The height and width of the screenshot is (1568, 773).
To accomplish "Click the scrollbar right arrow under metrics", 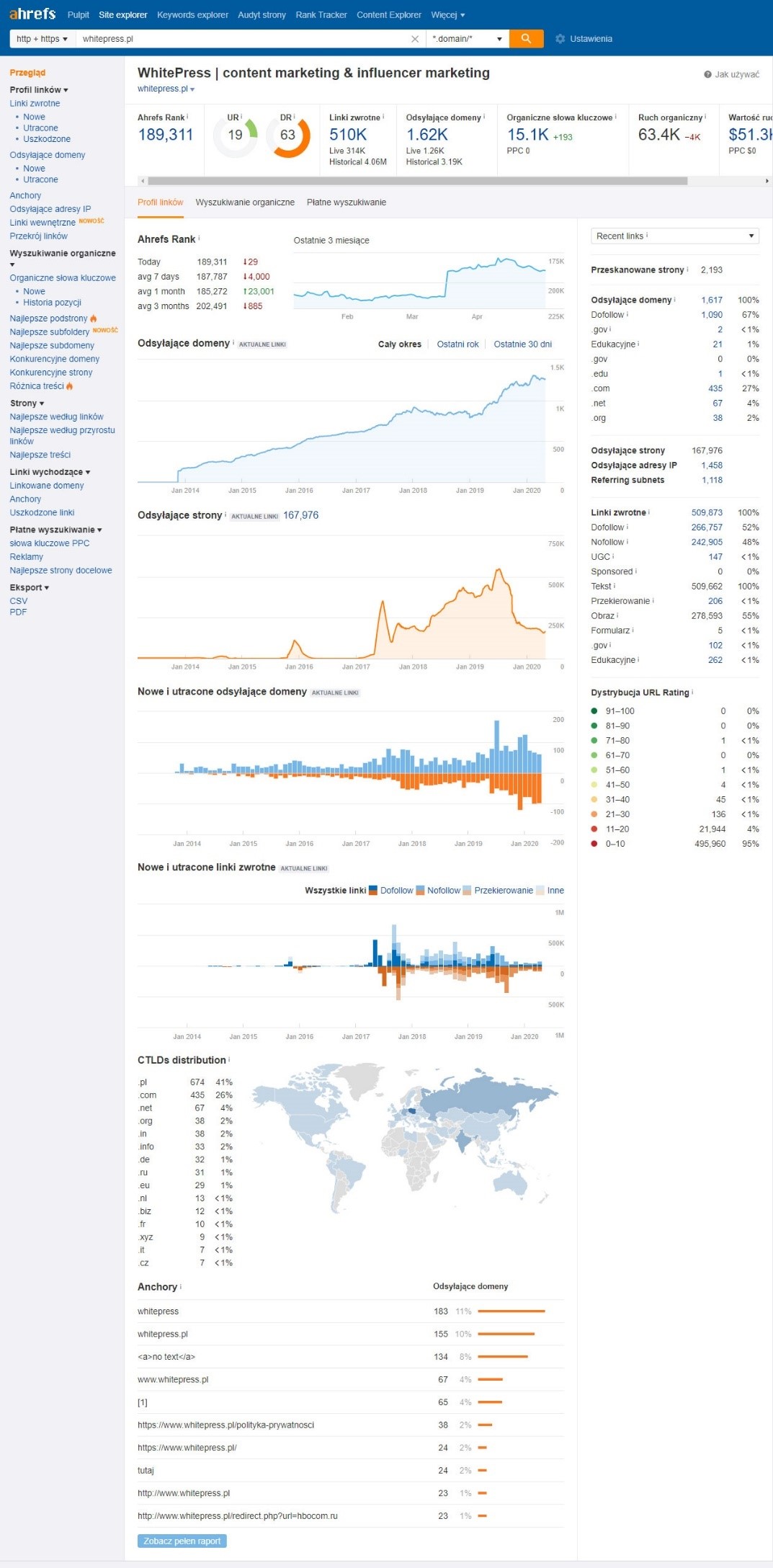I will 767,181.
